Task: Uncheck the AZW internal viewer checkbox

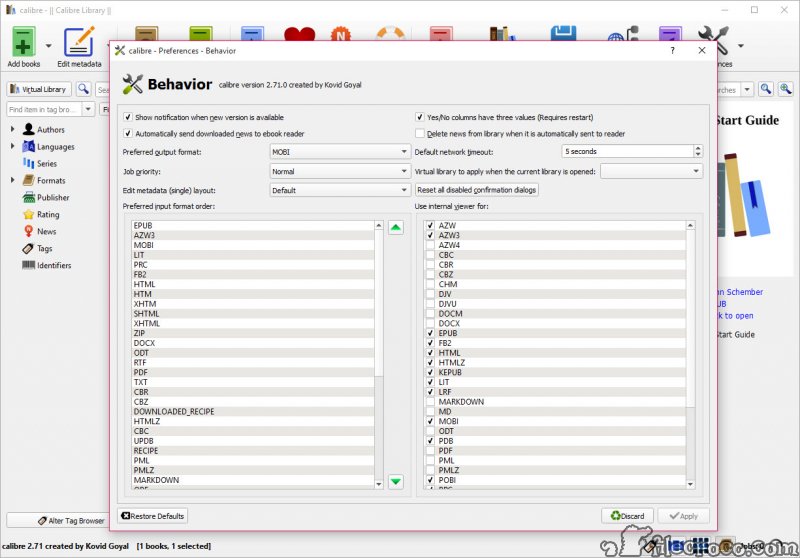Action: (430, 225)
